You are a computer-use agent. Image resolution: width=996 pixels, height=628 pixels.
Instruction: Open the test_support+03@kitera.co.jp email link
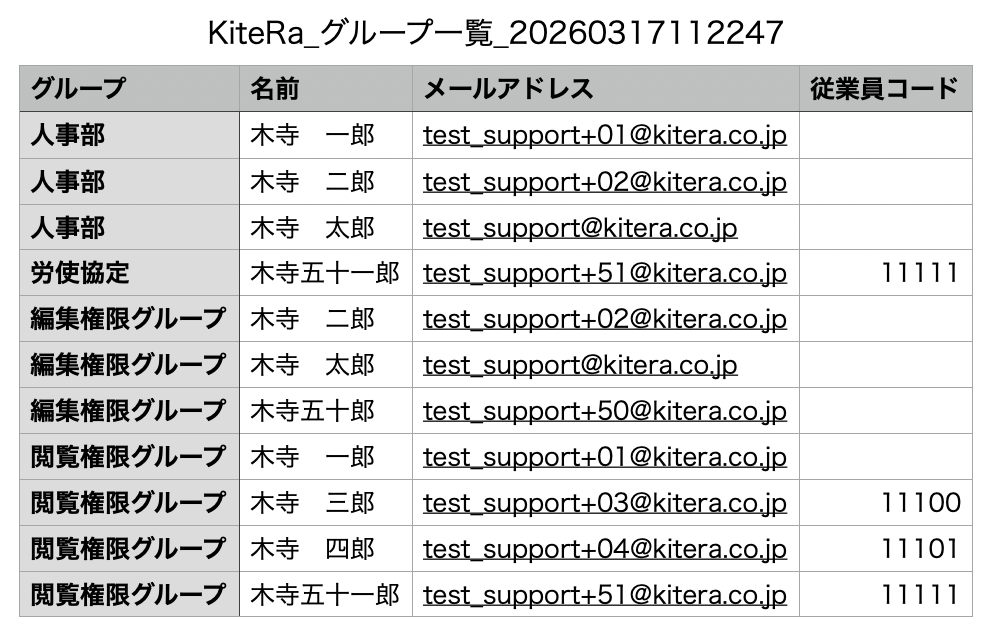pyautogui.click(x=604, y=503)
